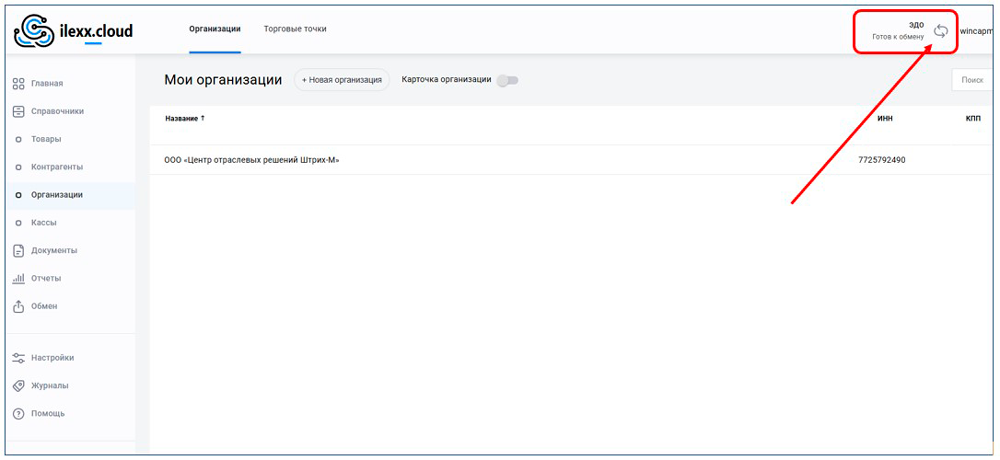Click the + Новая организация button
This screenshot has width=1000, height=460.
point(342,80)
